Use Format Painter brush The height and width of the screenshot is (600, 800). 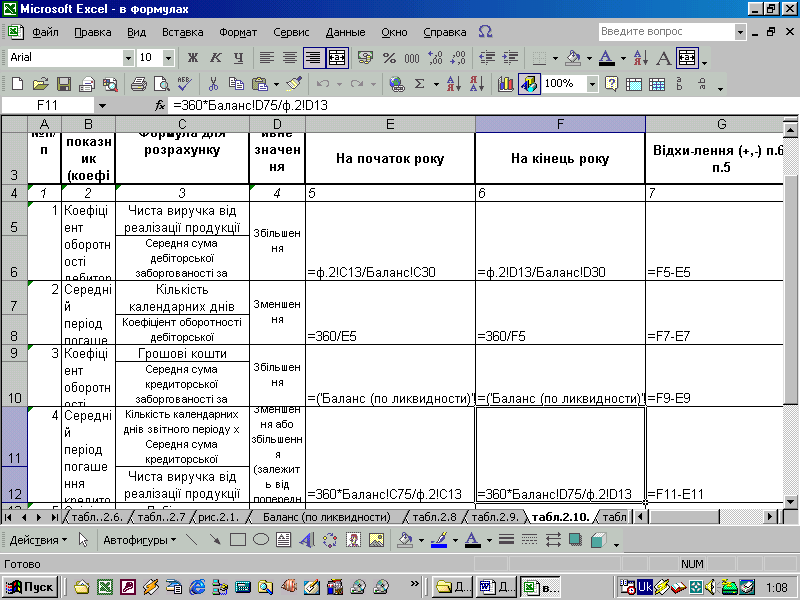pos(294,84)
